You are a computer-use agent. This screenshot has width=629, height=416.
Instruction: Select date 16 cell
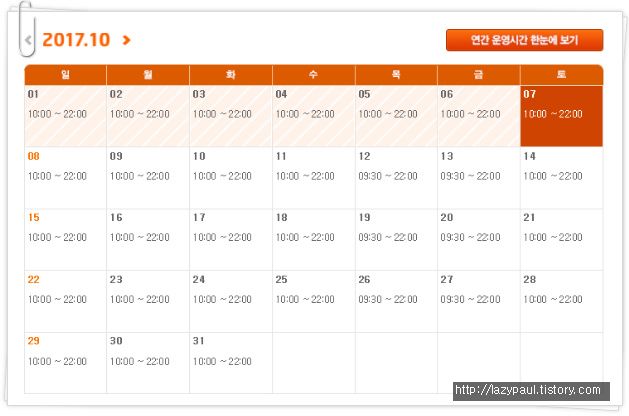point(148,239)
